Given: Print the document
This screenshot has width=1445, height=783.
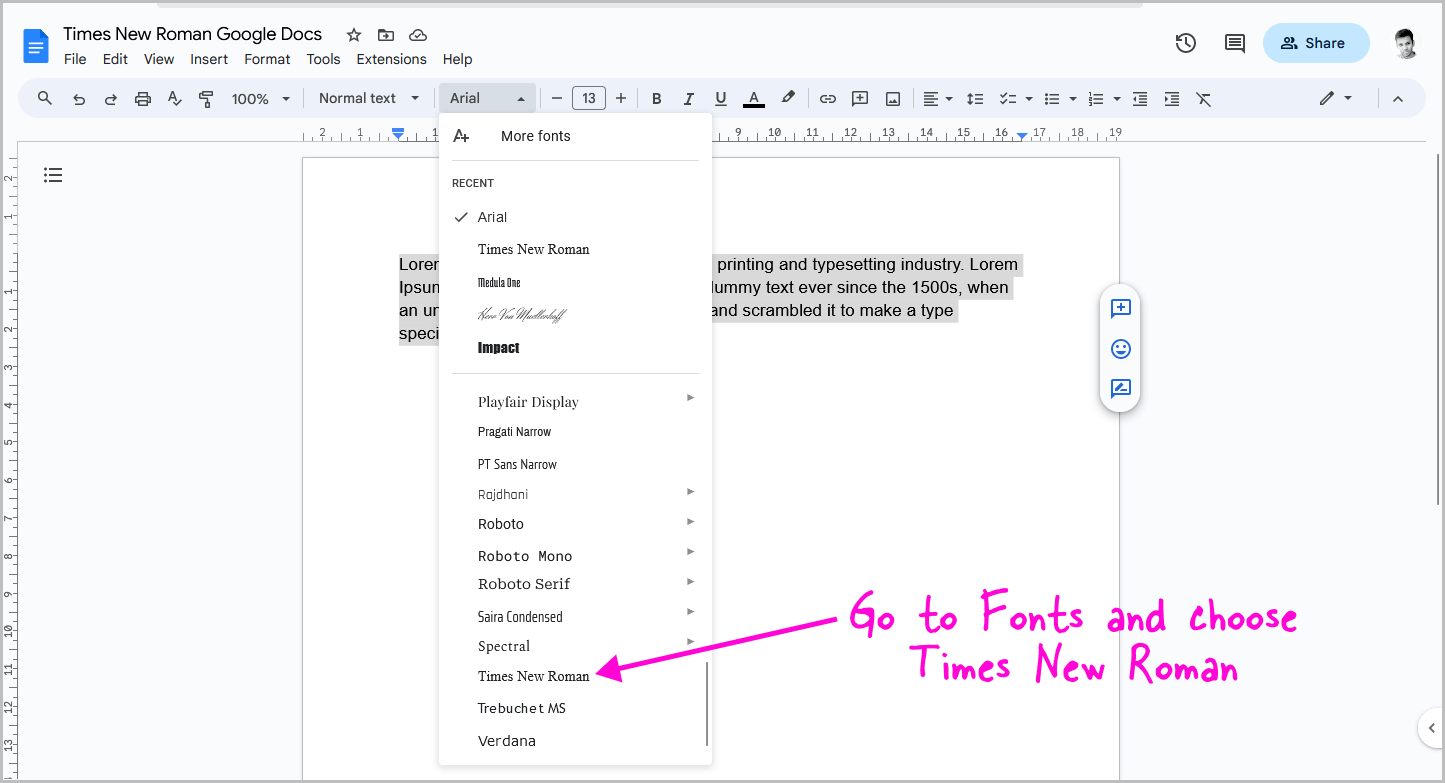Looking at the screenshot, I should click(x=143, y=98).
